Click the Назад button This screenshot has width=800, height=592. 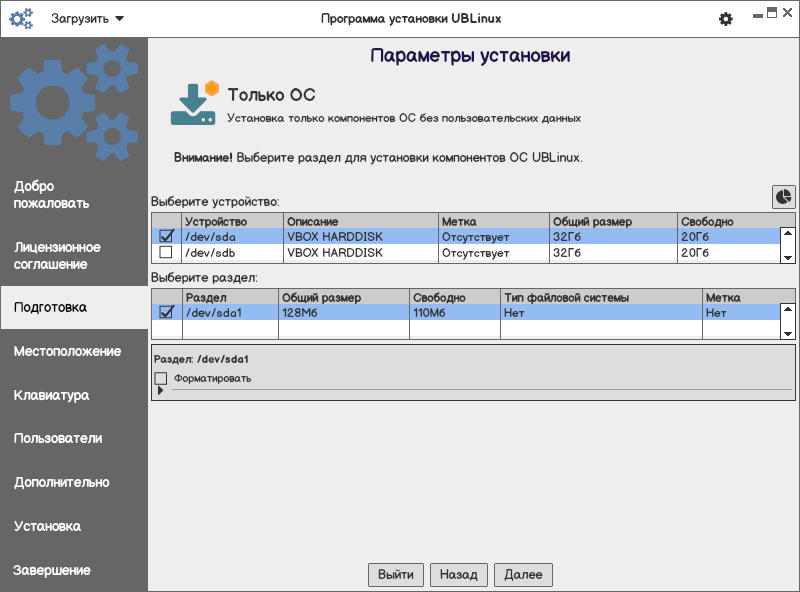click(x=459, y=575)
